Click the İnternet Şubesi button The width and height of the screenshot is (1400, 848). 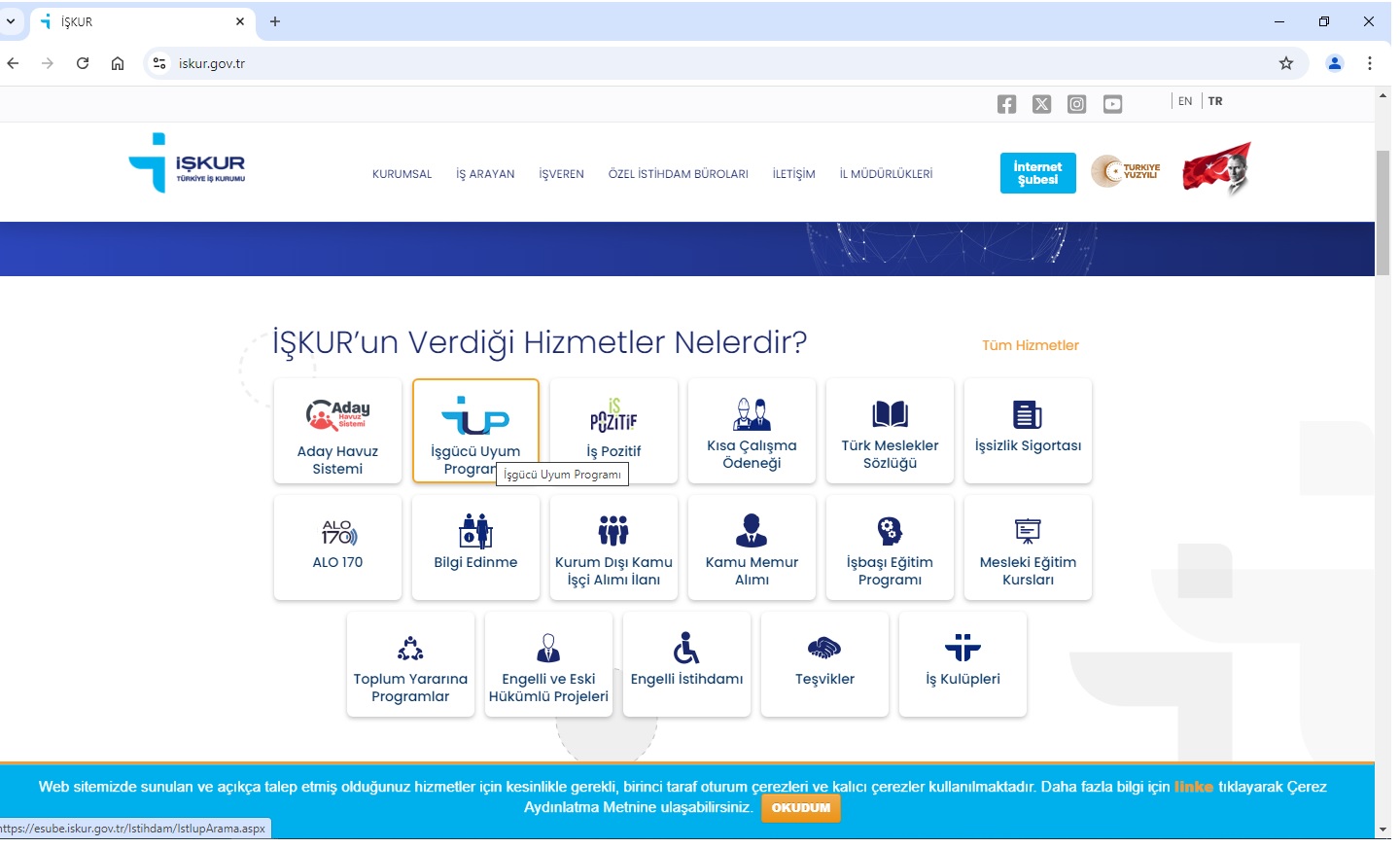[x=1037, y=173]
